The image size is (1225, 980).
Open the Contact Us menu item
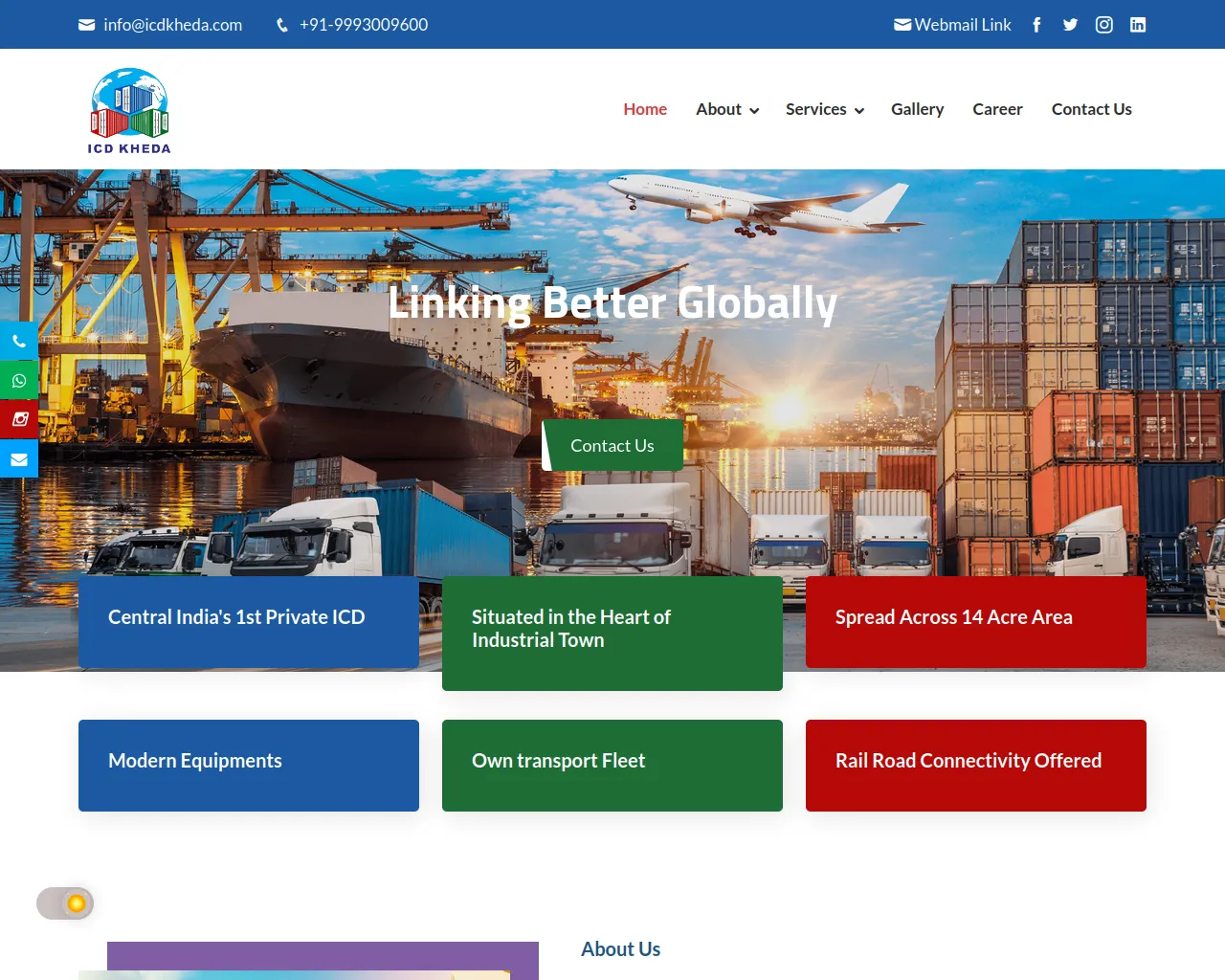1092,109
